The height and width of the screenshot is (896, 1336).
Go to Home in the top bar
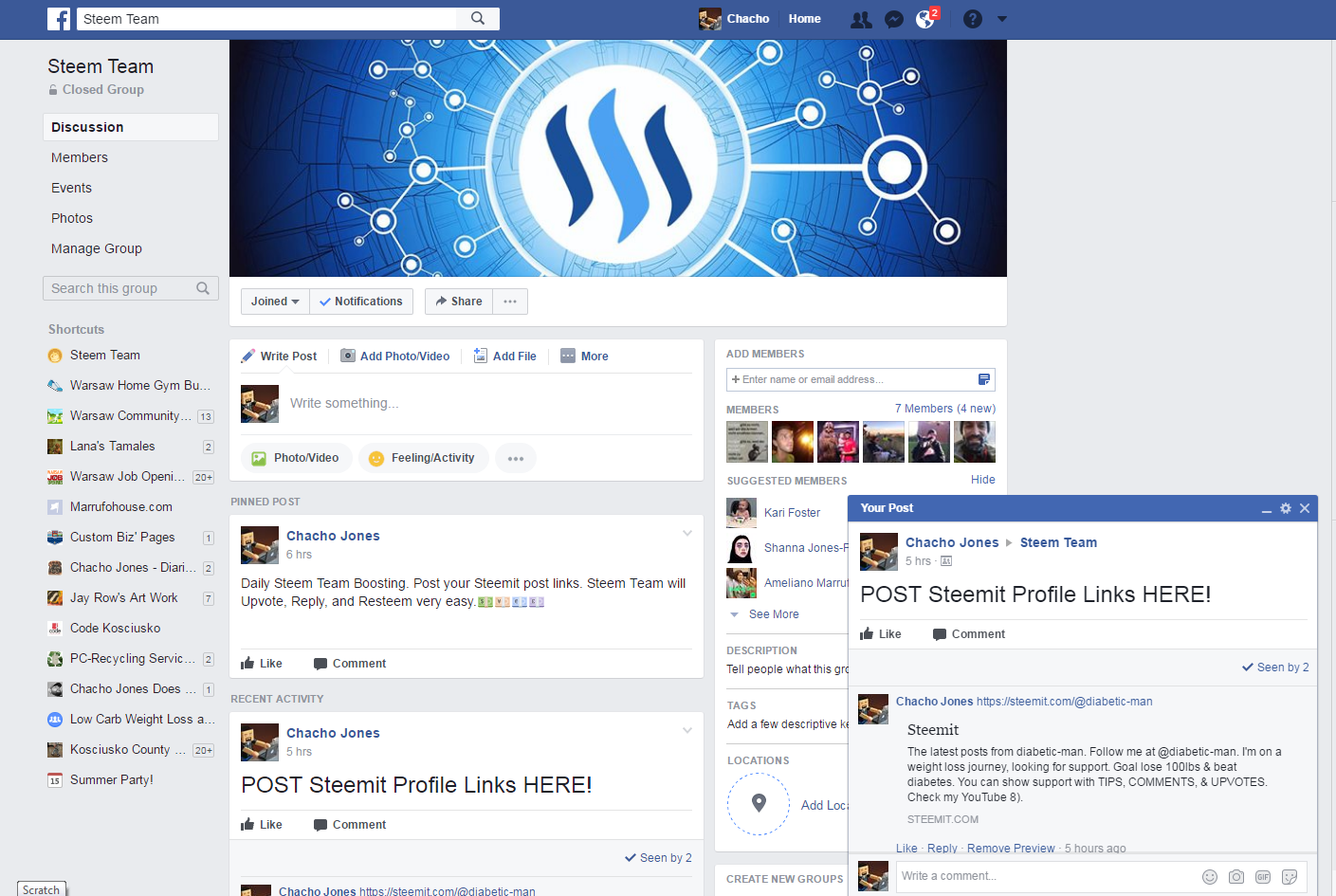pos(805,19)
